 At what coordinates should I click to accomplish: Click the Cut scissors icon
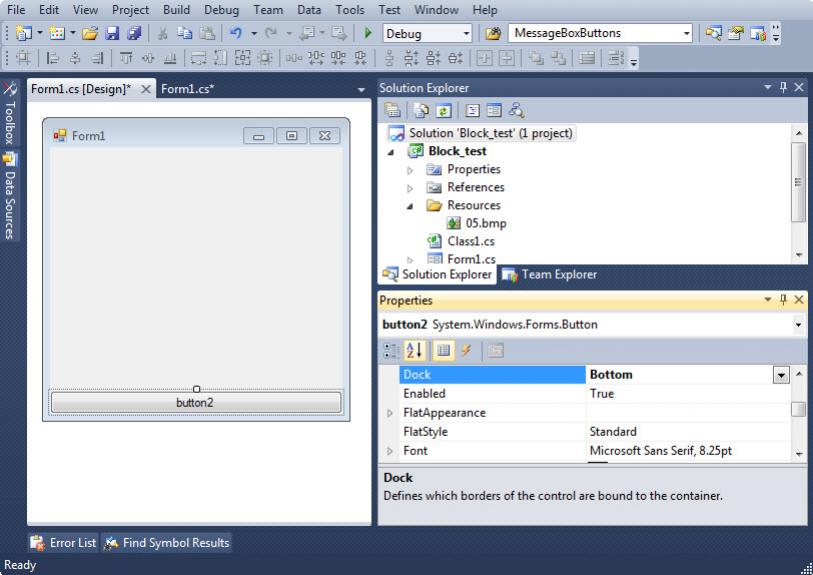pyautogui.click(x=162, y=34)
